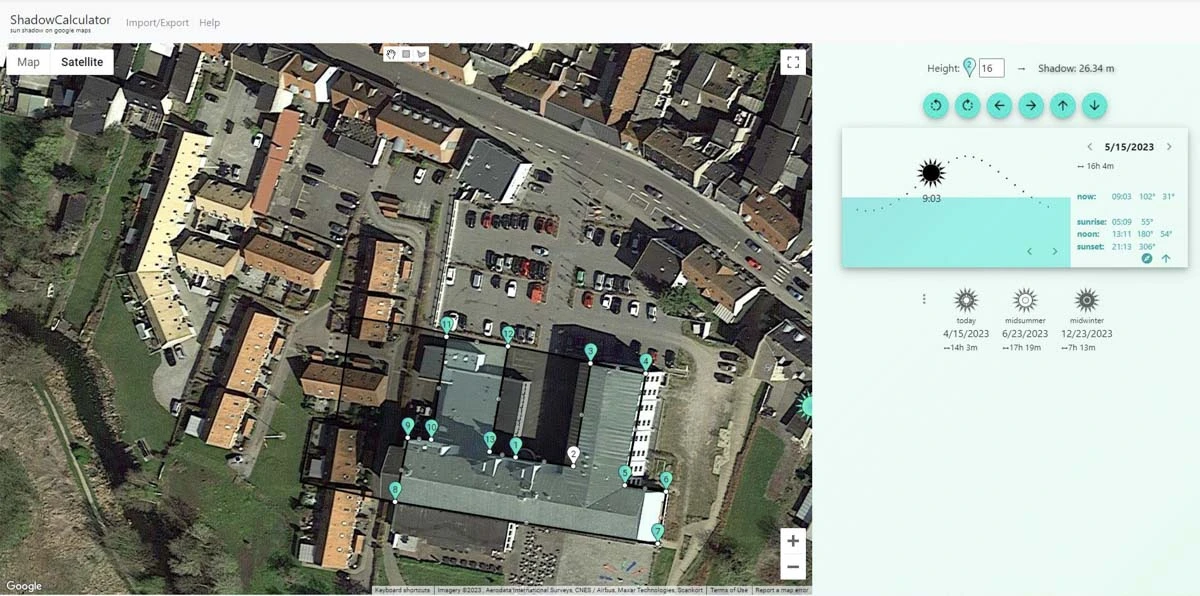Click the rotate counterclockwise button
The image size is (1200, 596).
tap(936, 105)
